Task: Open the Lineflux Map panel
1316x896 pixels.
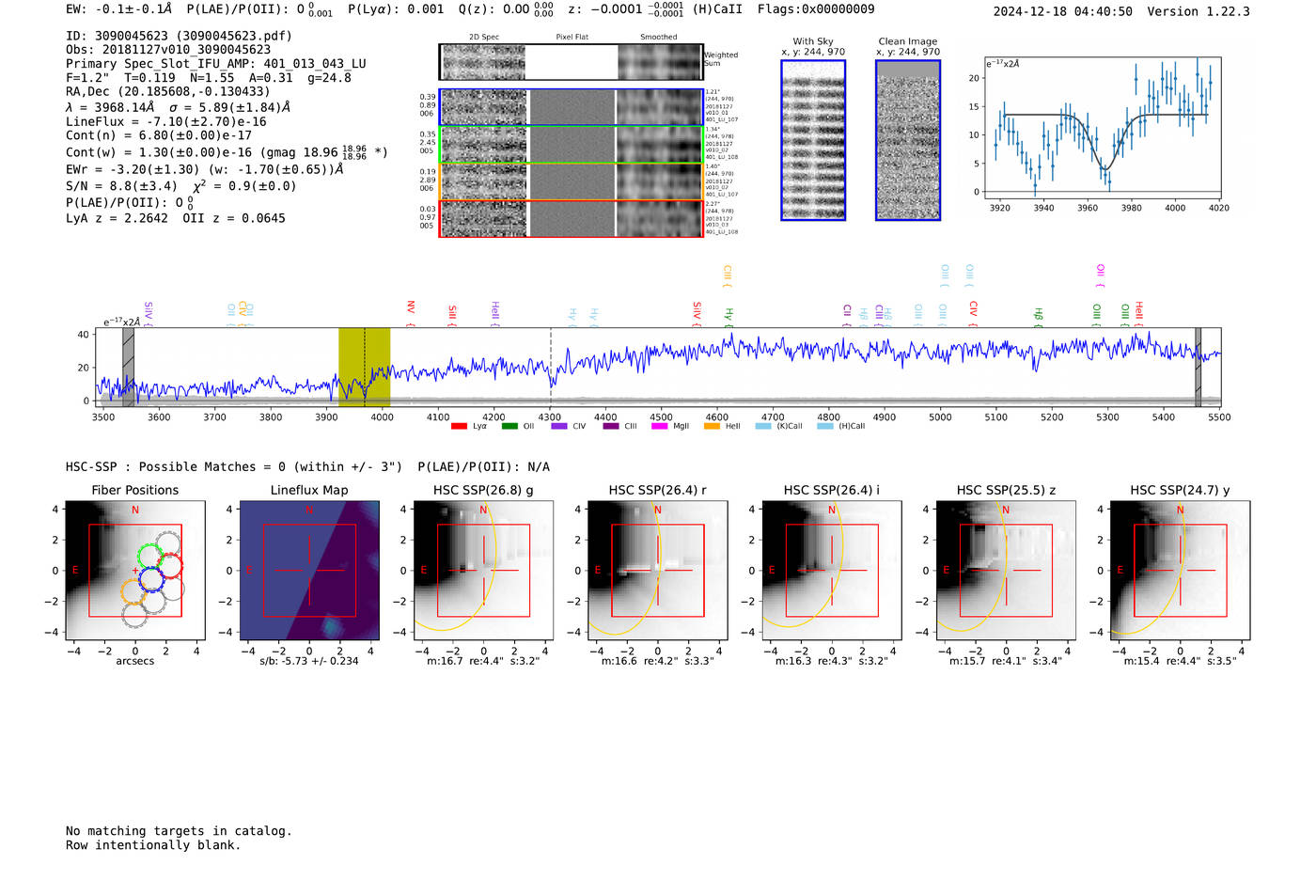Action: (309, 571)
